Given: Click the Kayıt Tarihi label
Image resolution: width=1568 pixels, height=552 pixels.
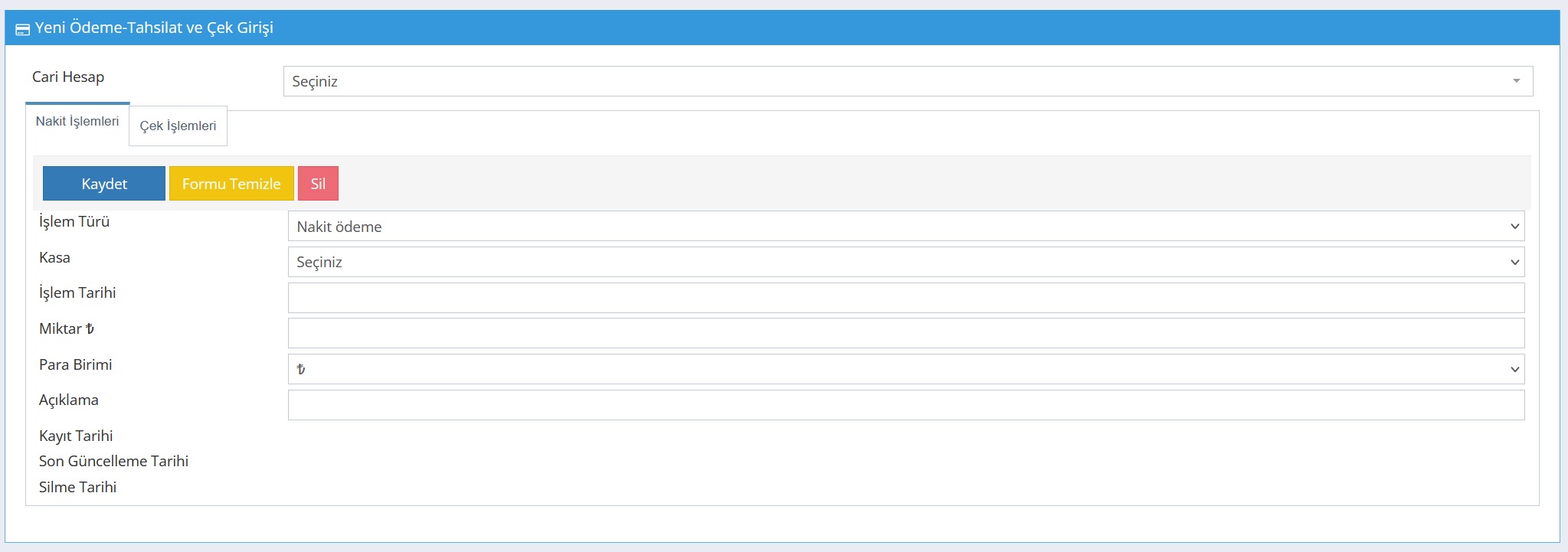Looking at the screenshot, I should 76,436.
